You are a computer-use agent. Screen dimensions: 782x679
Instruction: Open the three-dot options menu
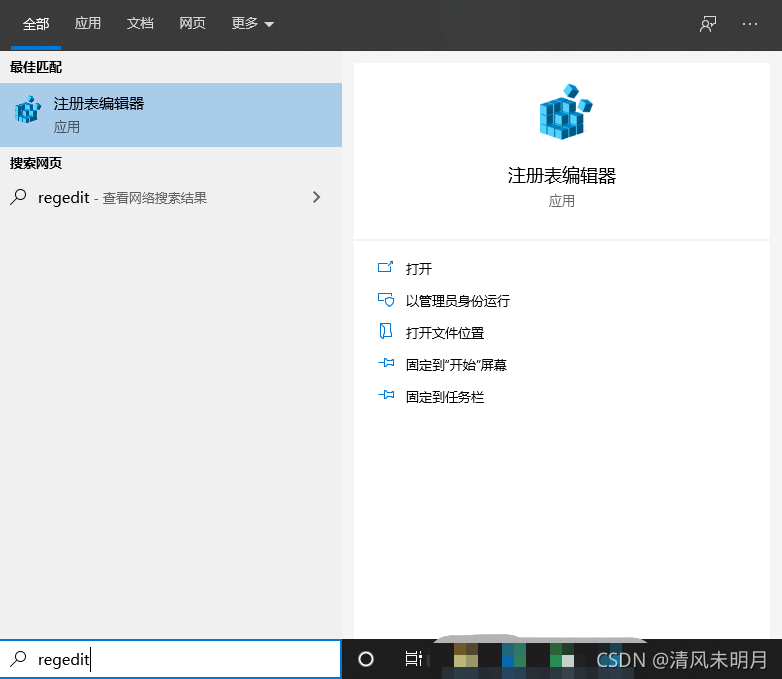750,24
